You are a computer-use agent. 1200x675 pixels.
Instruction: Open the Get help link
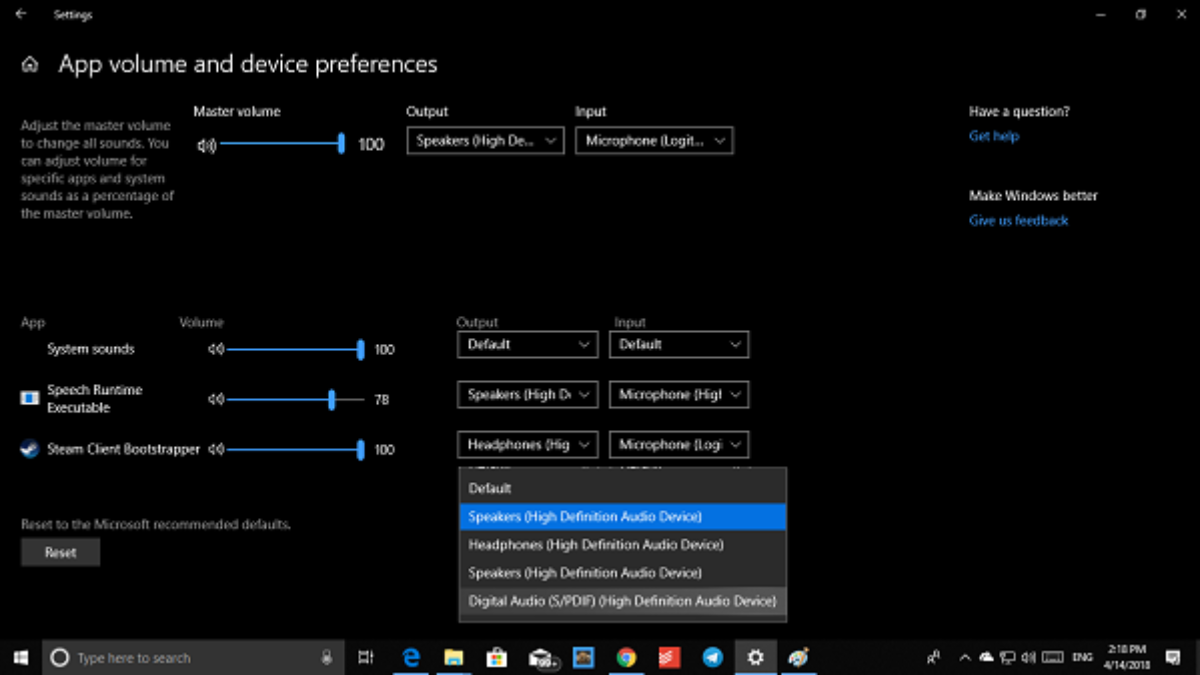[993, 136]
